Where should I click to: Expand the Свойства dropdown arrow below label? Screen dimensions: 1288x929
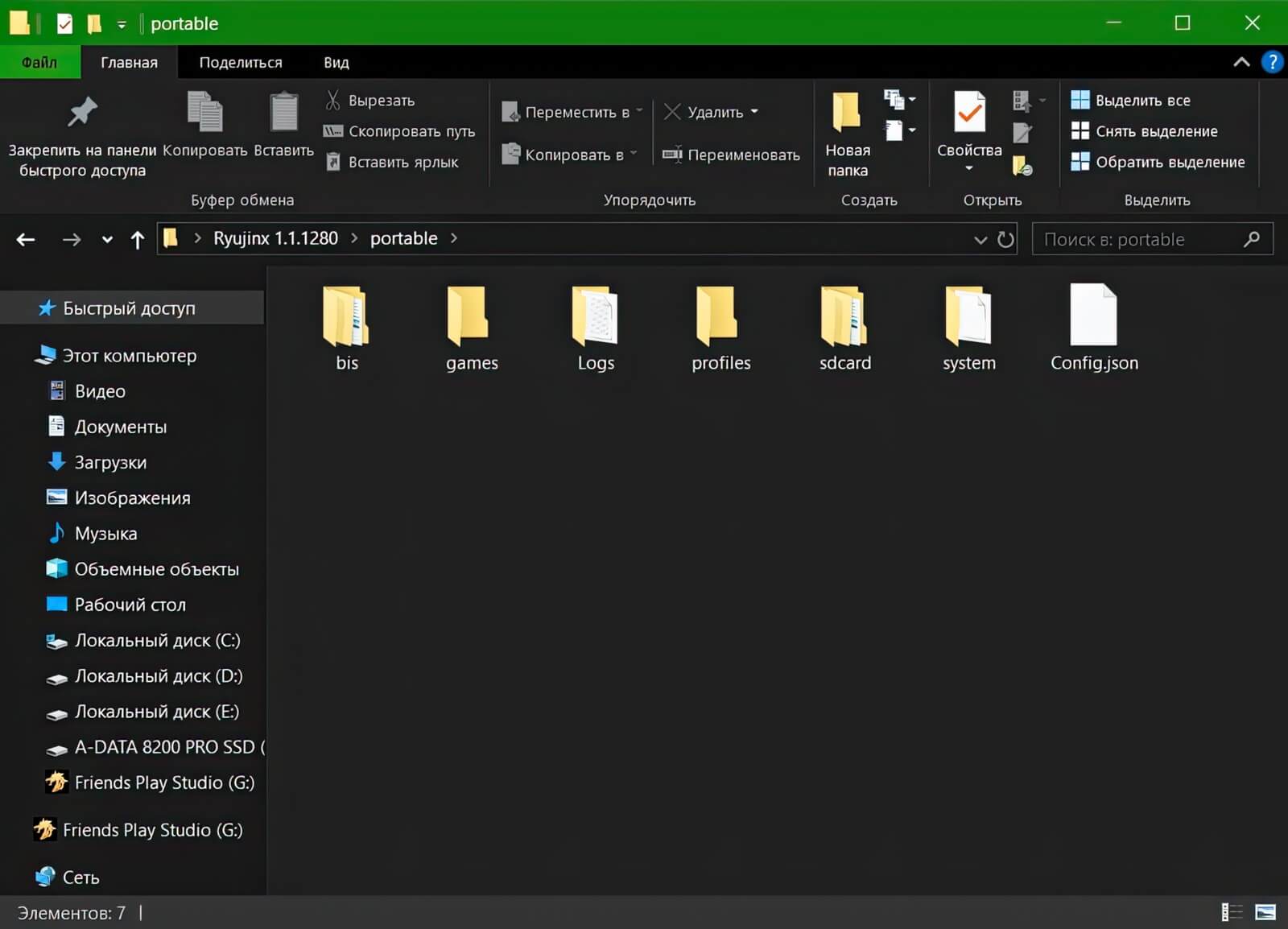969,168
